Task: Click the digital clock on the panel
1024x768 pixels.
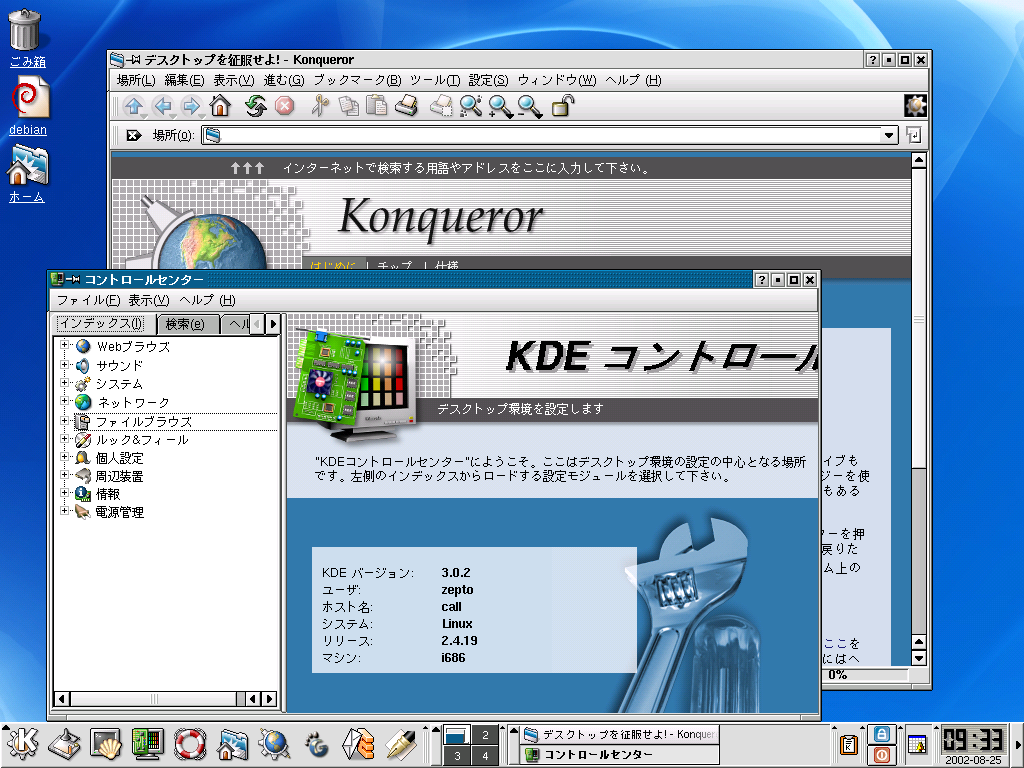Action: (x=972, y=740)
